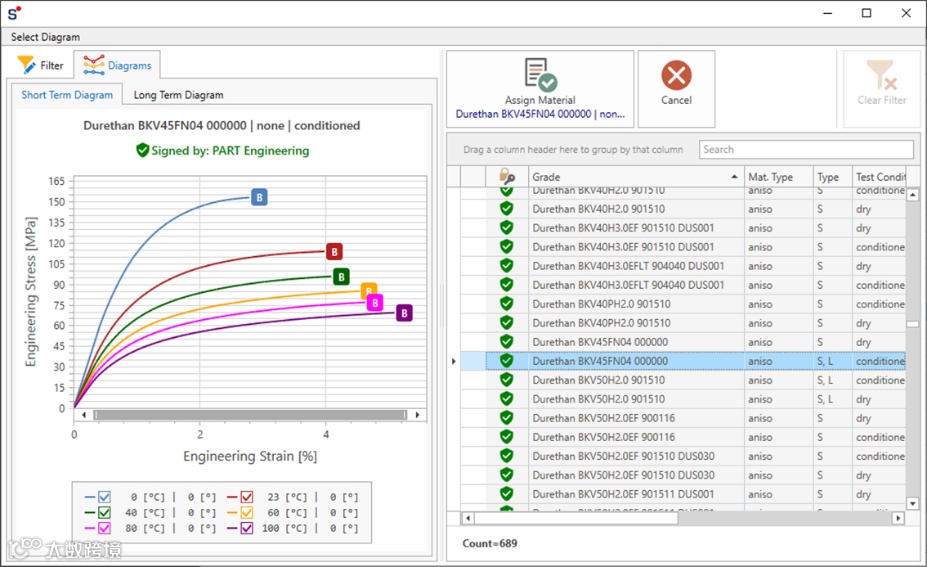927x567 pixels.
Task: Switch to Short Term Diagram tab
Action: [67, 95]
